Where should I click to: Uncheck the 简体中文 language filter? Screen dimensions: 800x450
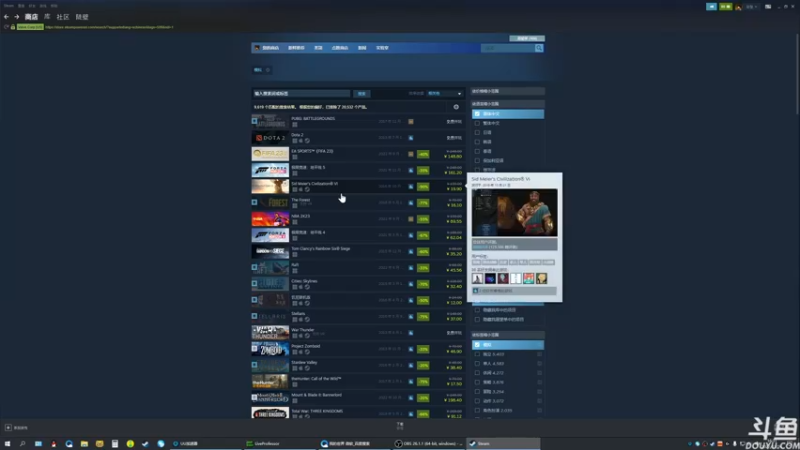click(x=477, y=114)
